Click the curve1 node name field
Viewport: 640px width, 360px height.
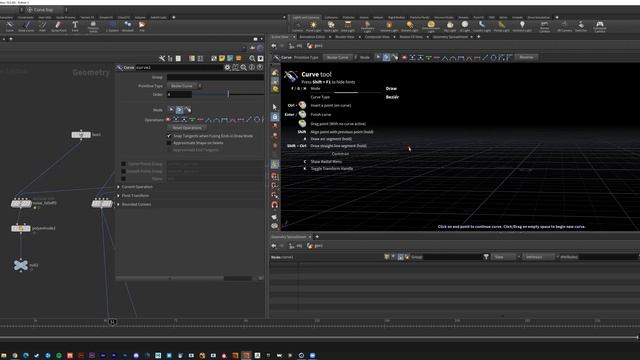pyautogui.click(x=180, y=67)
